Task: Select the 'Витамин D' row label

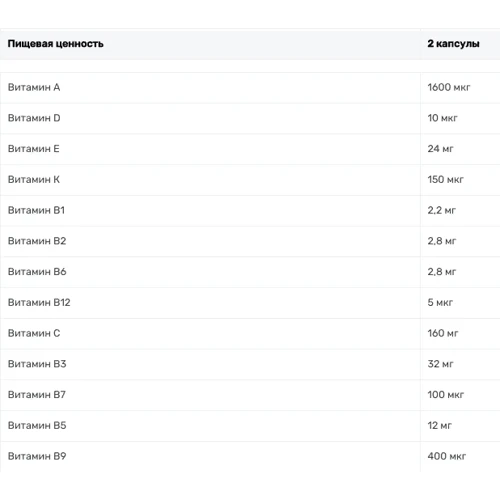Action: click(34, 118)
